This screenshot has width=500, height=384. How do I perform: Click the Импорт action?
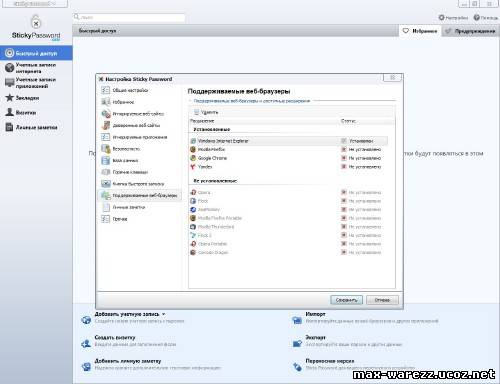[315, 314]
